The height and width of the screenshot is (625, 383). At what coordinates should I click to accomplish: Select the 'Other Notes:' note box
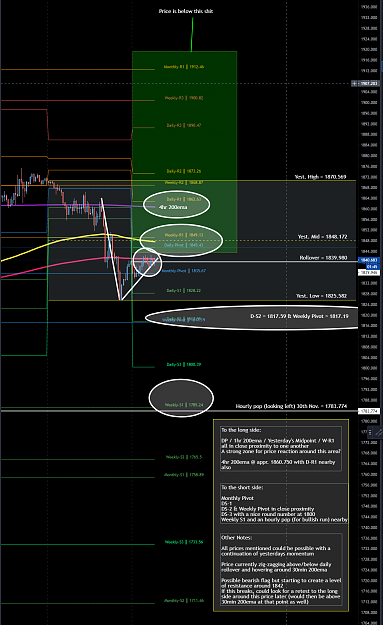coord(281,570)
